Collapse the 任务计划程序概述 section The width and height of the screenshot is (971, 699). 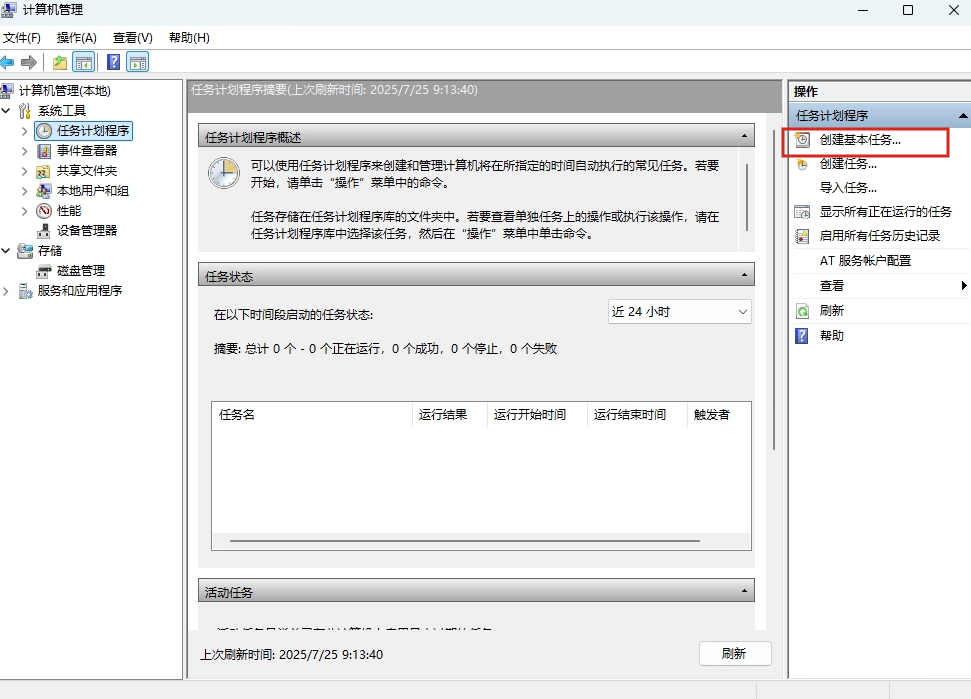coord(744,136)
